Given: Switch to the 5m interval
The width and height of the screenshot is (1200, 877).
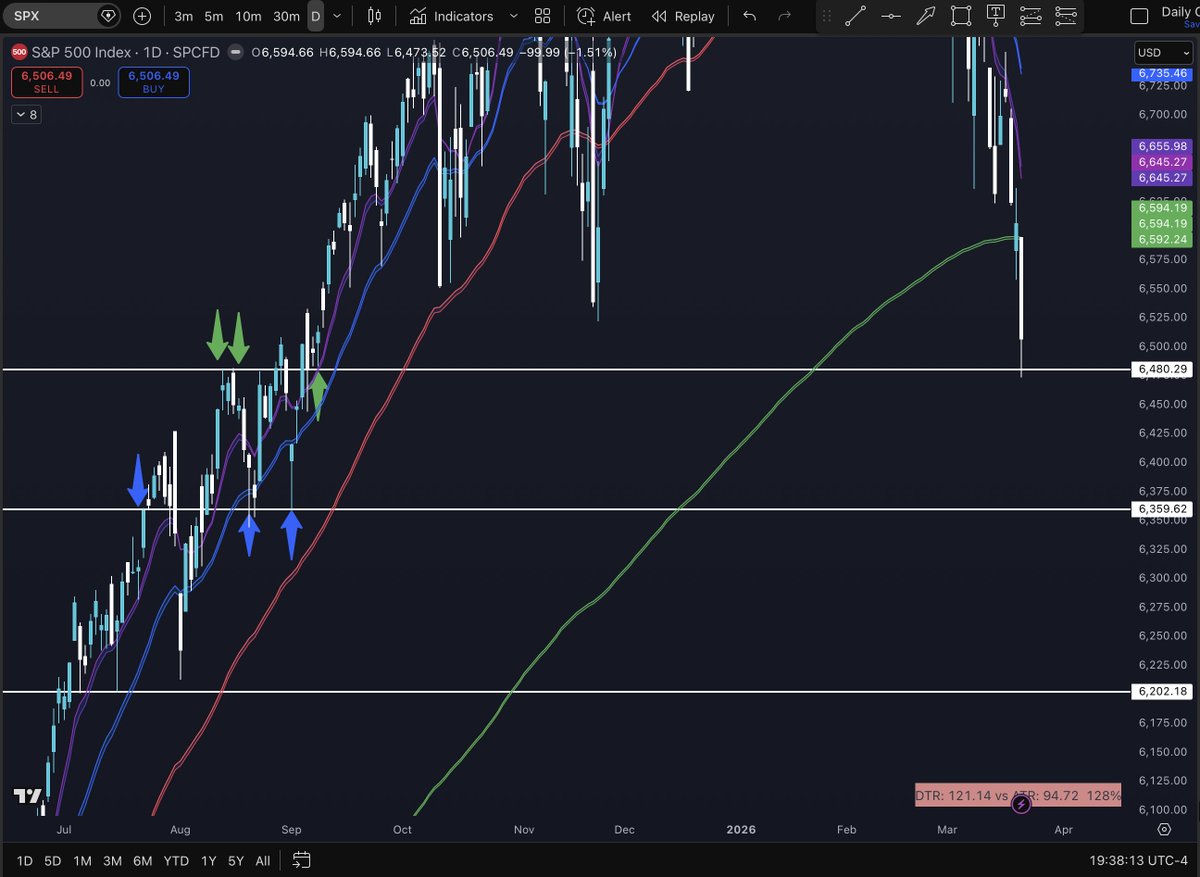Looking at the screenshot, I should click(x=214, y=16).
